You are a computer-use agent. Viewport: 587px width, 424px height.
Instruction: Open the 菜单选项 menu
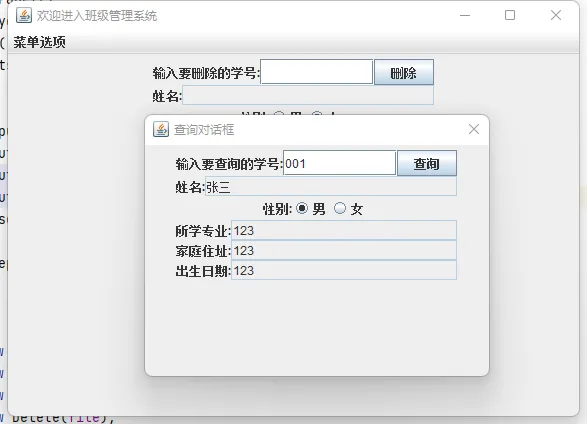[39, 42]
